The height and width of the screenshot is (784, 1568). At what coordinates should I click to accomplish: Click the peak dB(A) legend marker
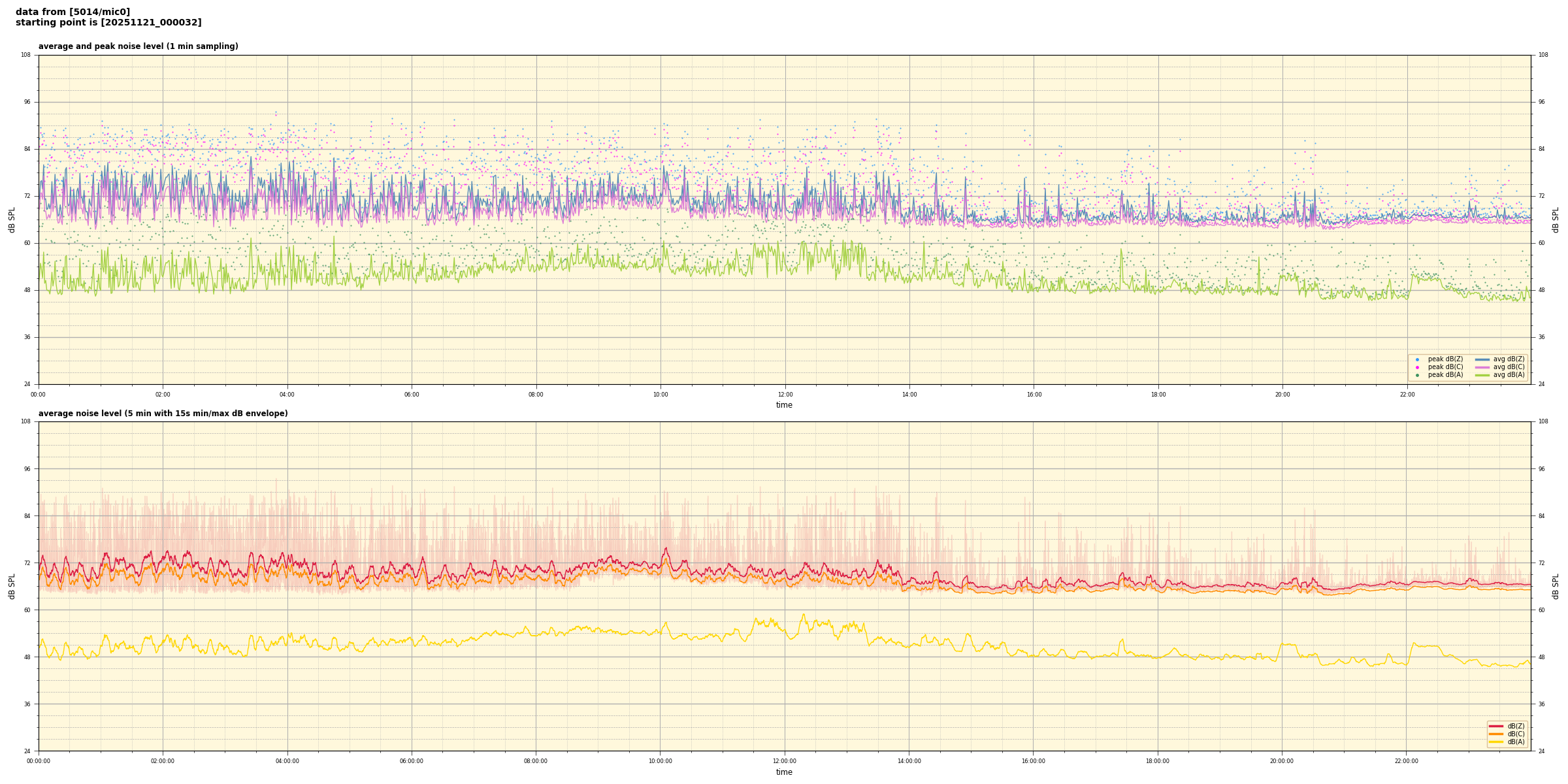click(x=1417, y=375)
